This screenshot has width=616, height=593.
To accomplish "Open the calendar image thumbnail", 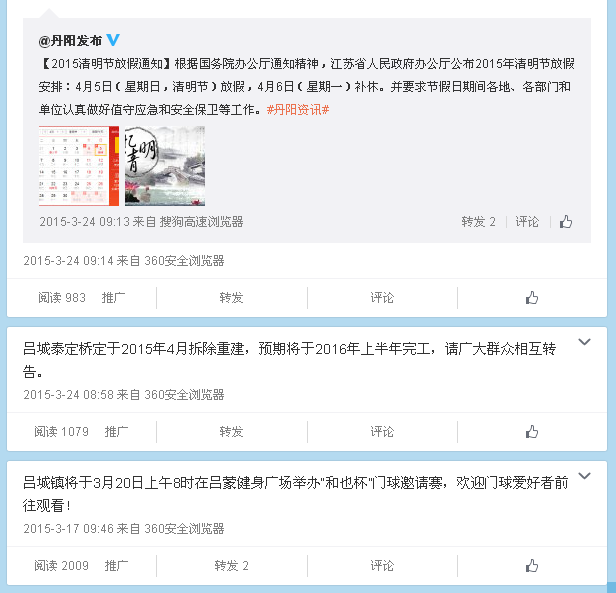I will coord(79,166).
